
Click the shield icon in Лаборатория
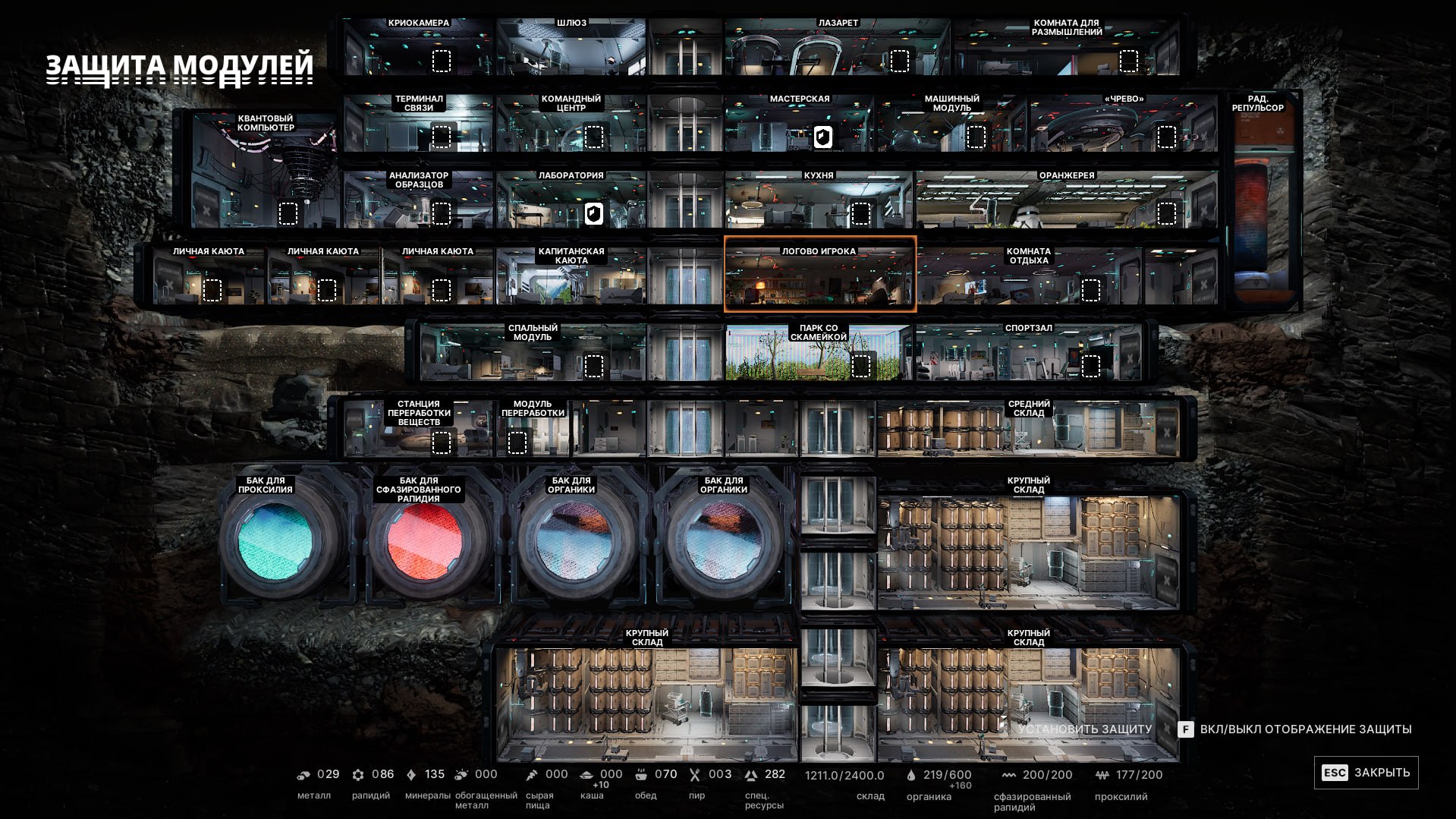pyautogui.click(x=594, y=214)
